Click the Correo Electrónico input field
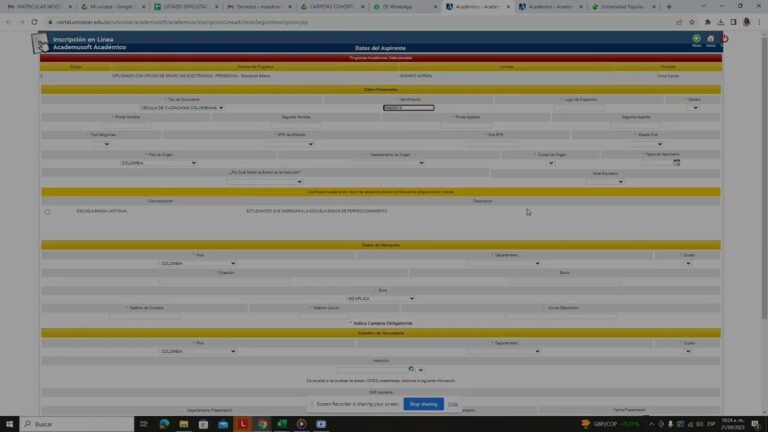The width and height of the screenshot is (768, 432). [561, 316]
